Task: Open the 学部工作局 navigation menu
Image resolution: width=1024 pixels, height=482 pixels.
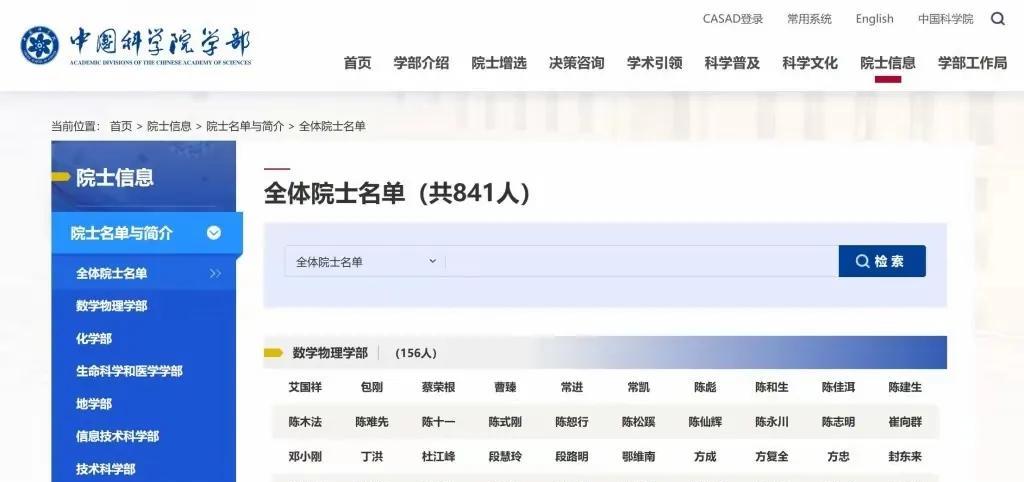Action: [x=972, y=63]
